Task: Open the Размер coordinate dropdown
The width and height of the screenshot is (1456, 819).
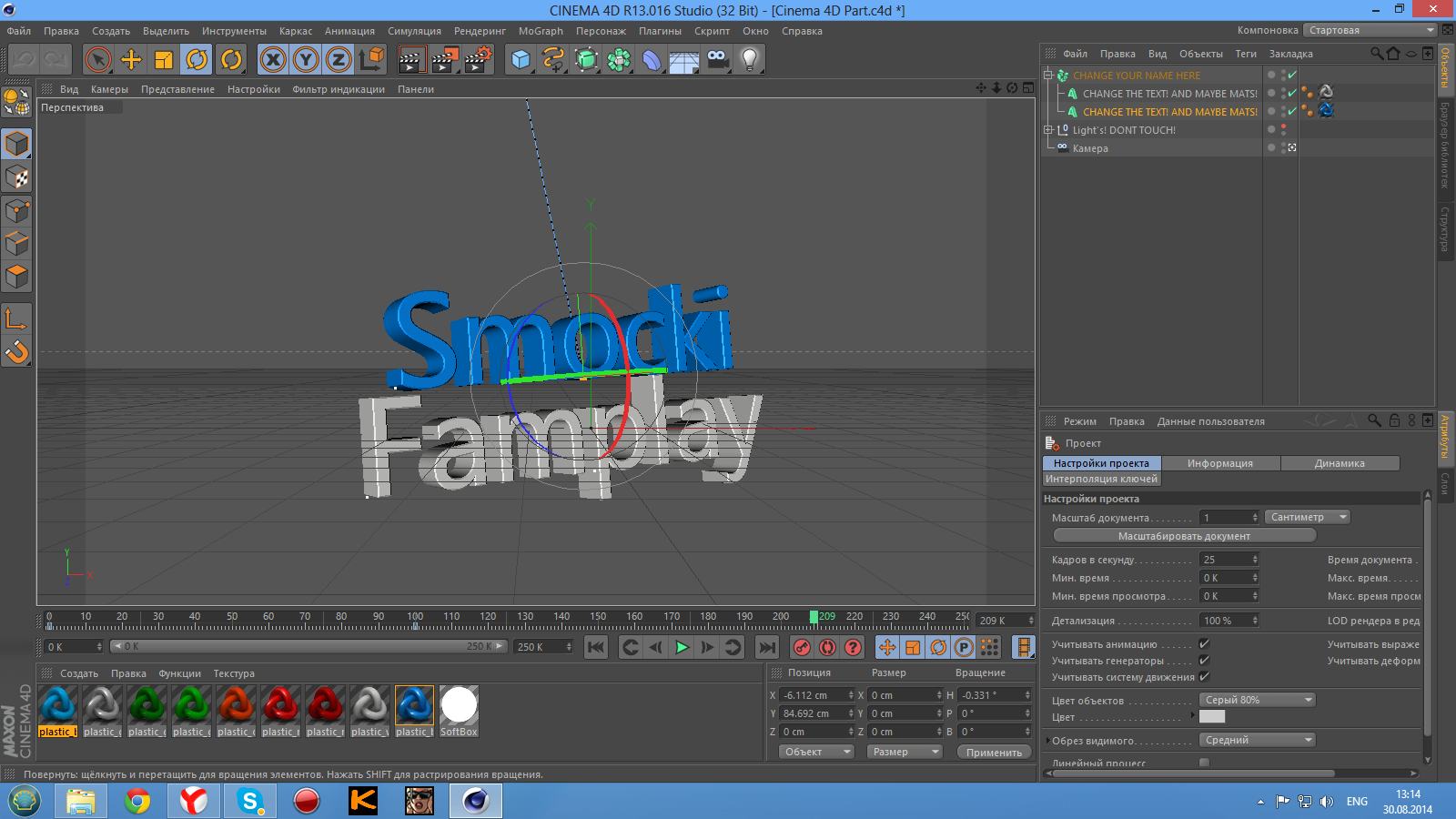Action: click(904, 752)
